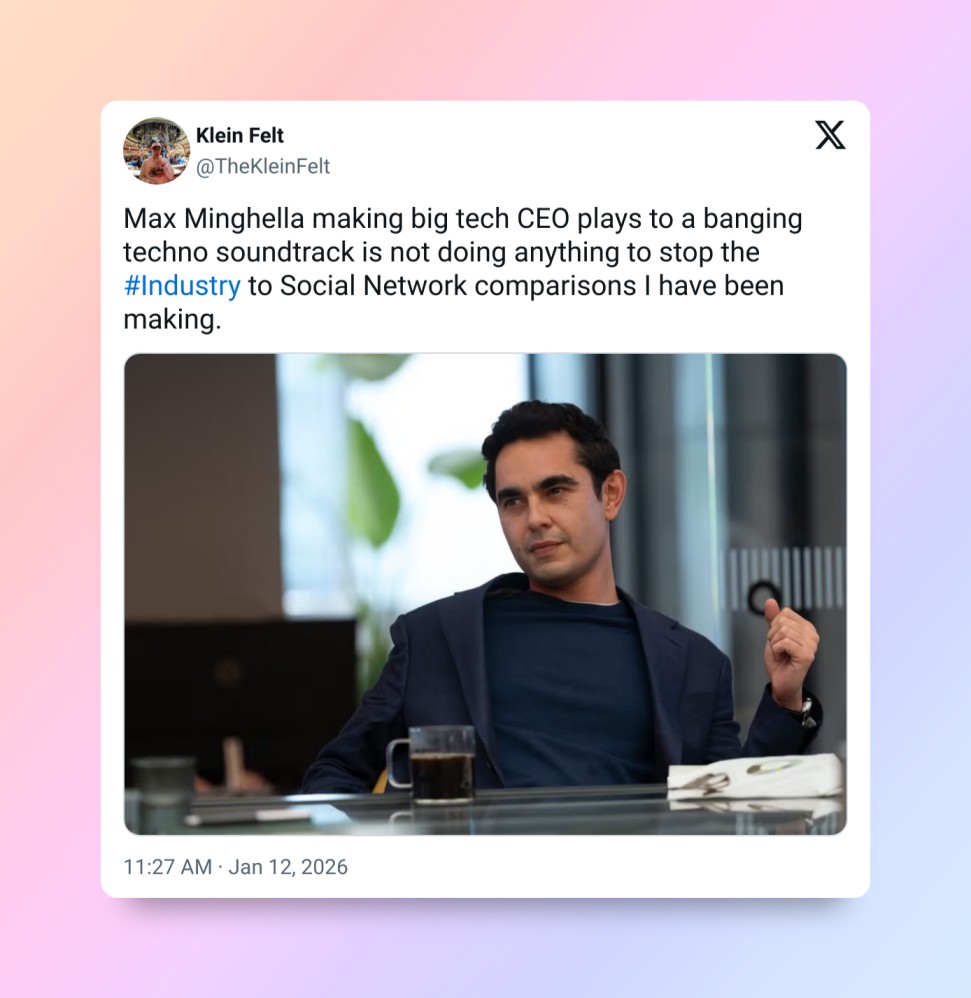Image resolution: width=971 pixels, height=998 pixels.
Task: Click the man's raised hand in photo
Action: click(790, 650)
